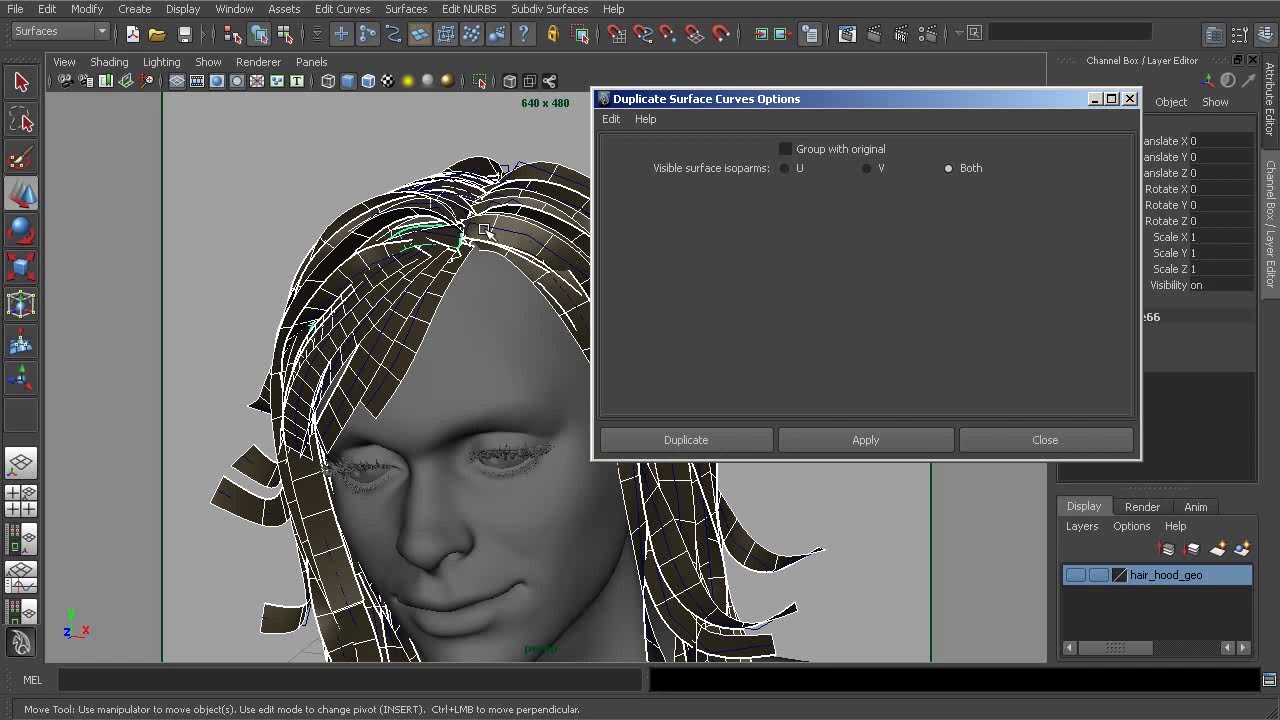Click the yellow Use All Lights icon
Image resolution: width=1280 pixels, height=720 pixels.
408,81
